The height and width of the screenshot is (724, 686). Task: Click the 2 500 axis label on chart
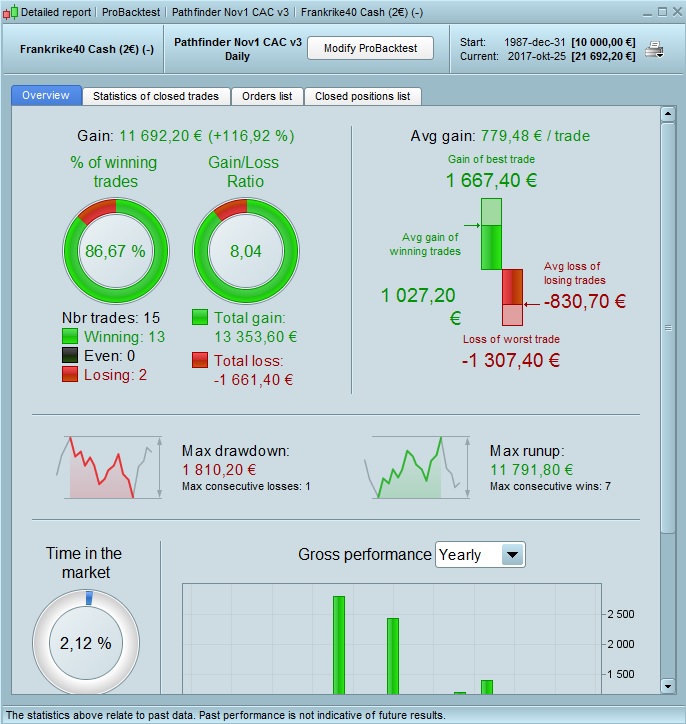[621, 614]
